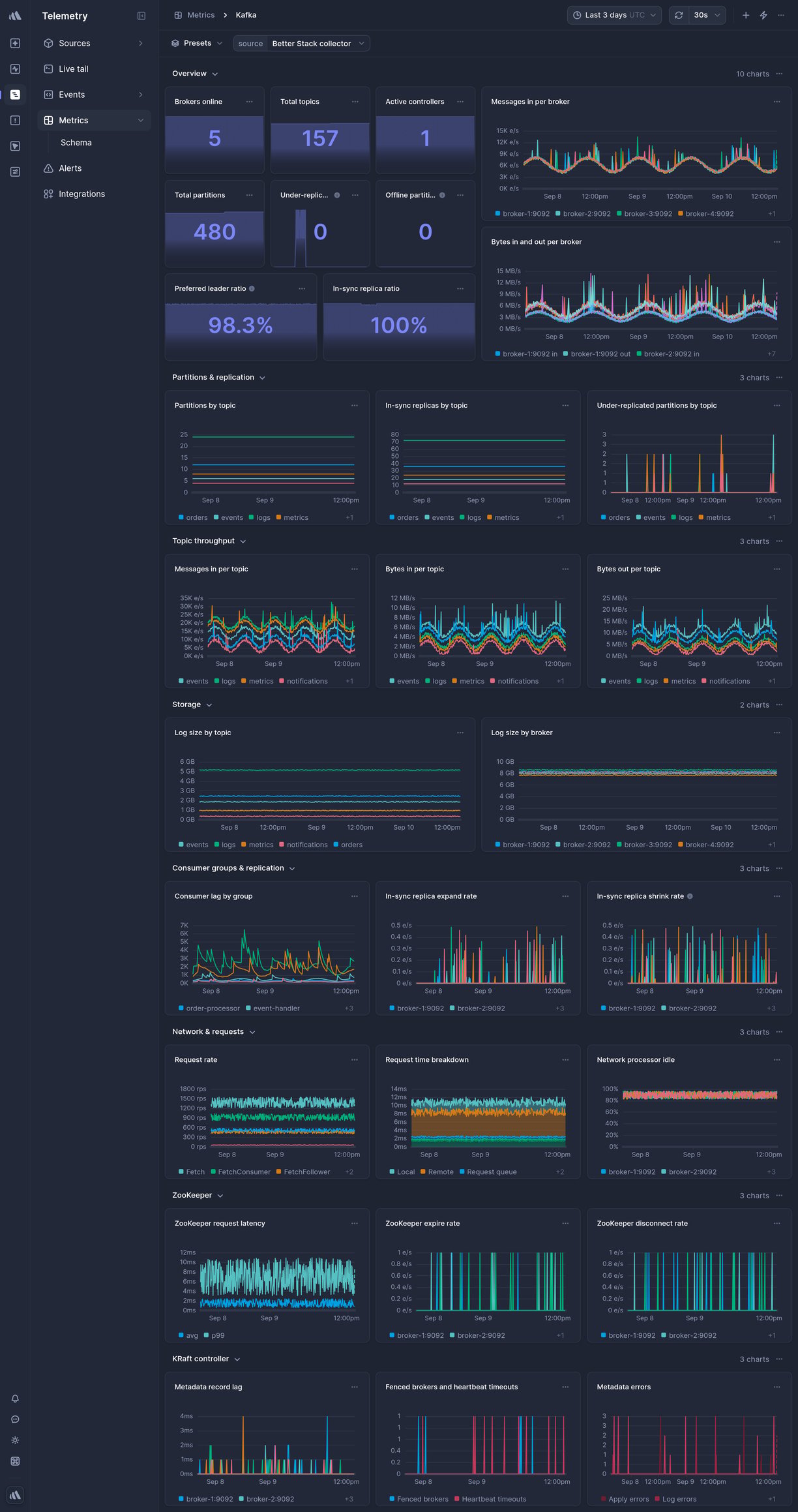Show +3 more series in Consumer lag chart

click(349, 1008)
